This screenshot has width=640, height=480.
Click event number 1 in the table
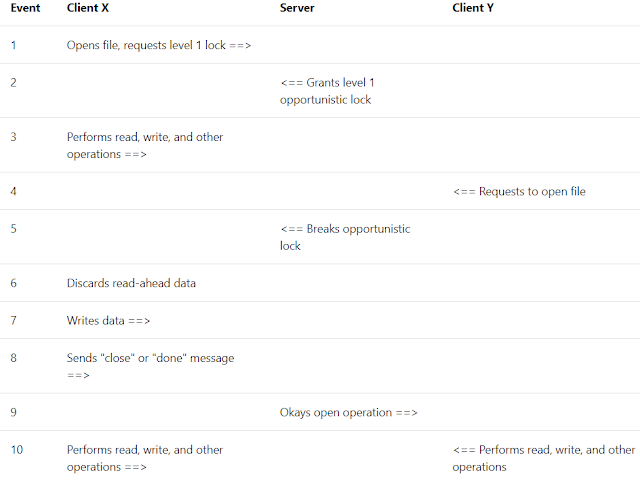point(14,45)
